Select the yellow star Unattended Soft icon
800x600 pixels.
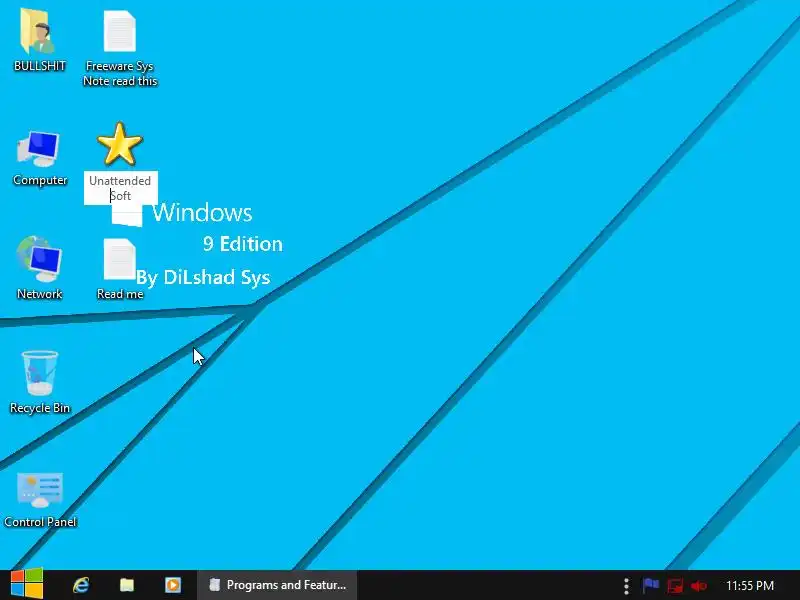(120, 144)
